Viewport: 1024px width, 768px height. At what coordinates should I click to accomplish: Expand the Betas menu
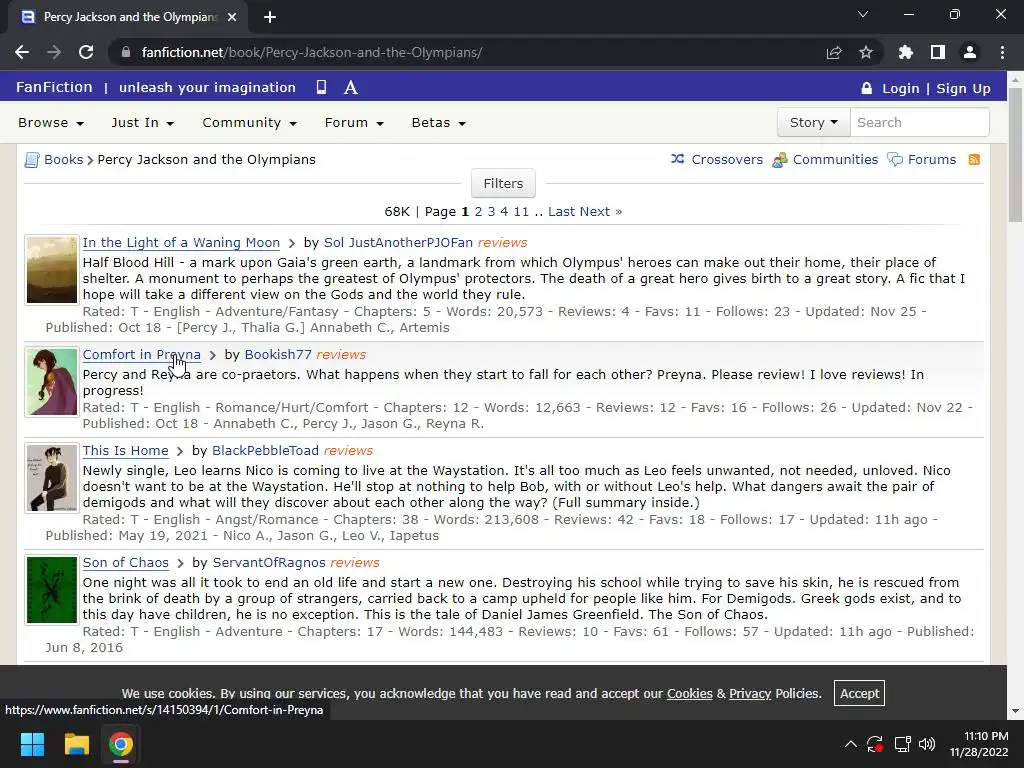438,123
